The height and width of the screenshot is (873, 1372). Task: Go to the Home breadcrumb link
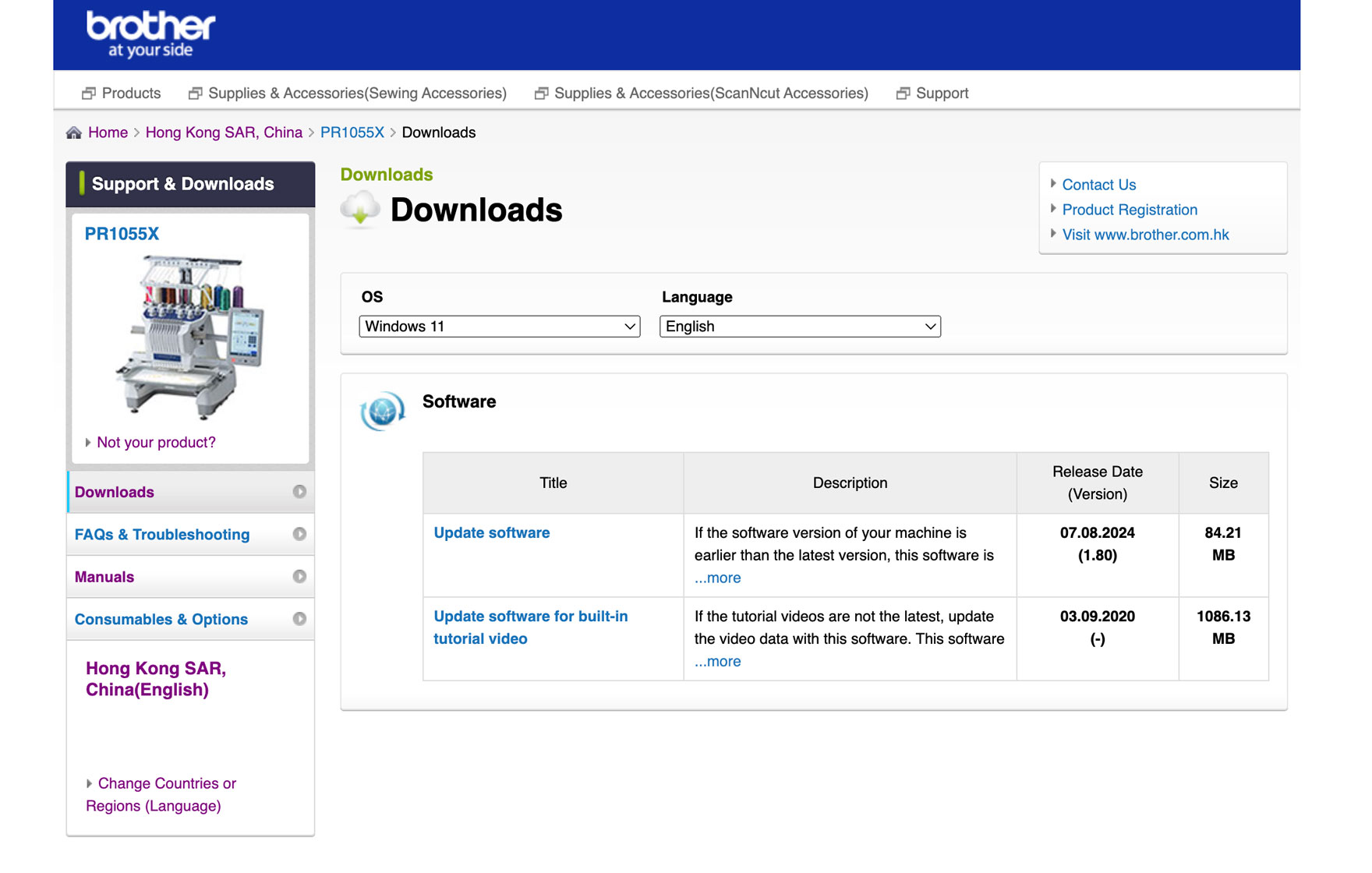(x=108, y=133)
